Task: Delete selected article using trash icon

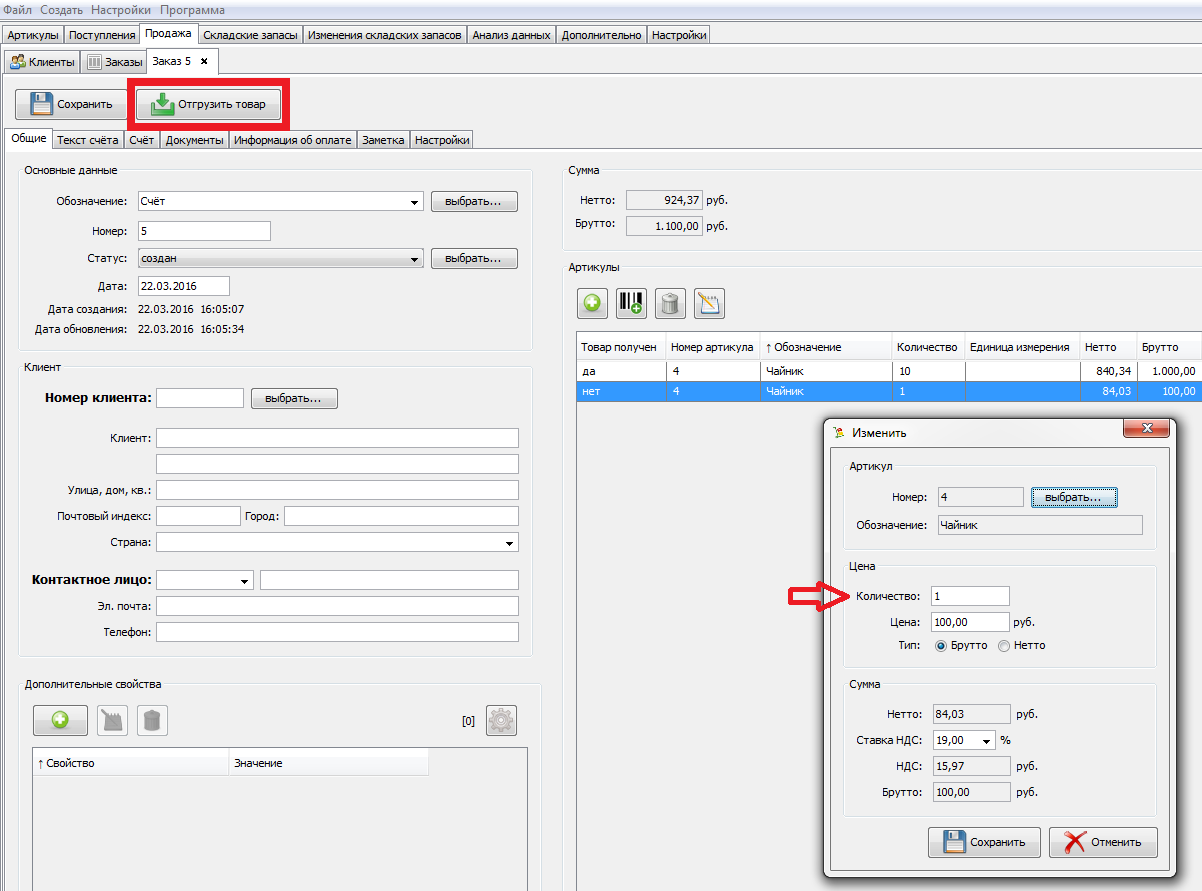Action: tap(670, 303)
